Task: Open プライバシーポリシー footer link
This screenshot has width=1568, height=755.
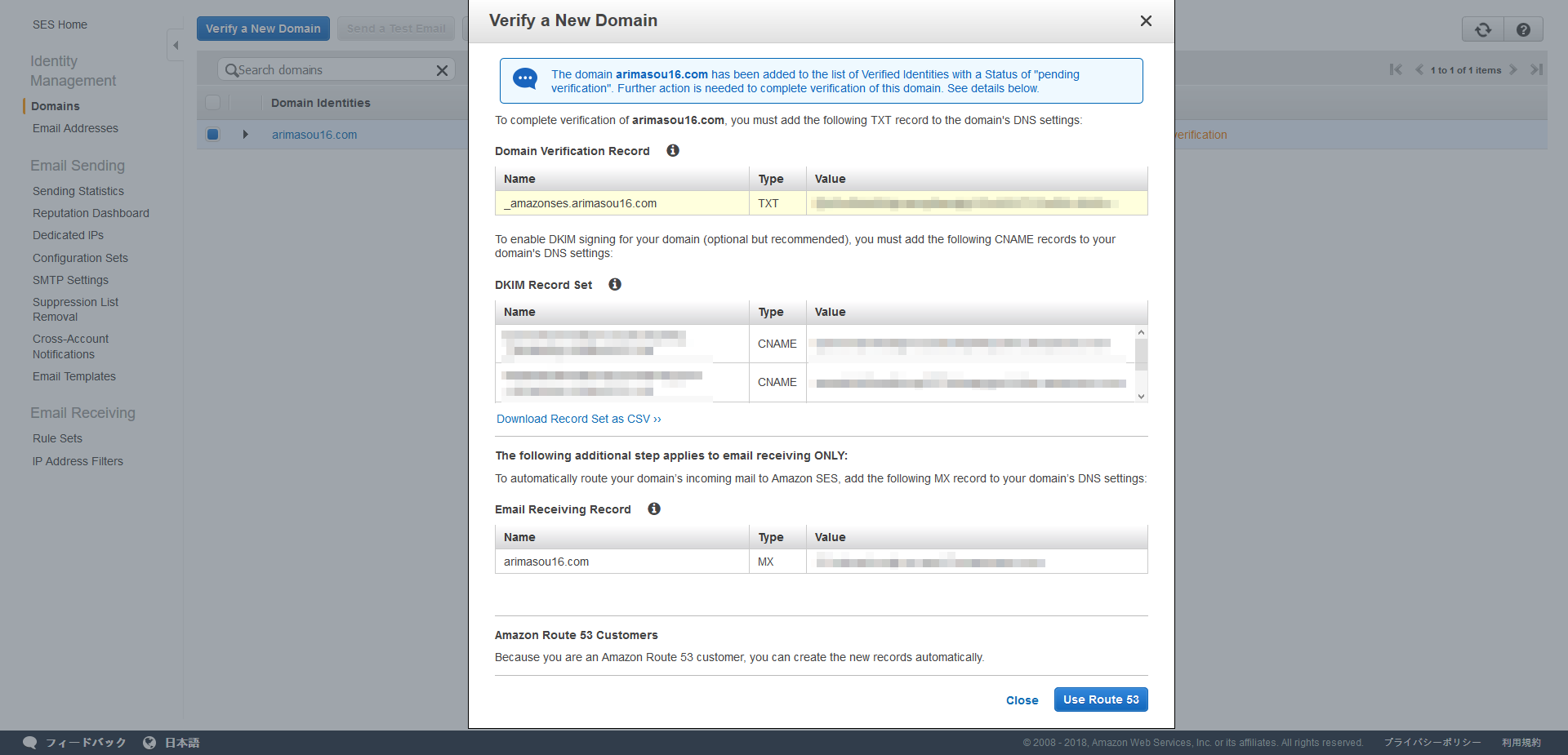Action: pyautogui.click(x=1432, y=743)
